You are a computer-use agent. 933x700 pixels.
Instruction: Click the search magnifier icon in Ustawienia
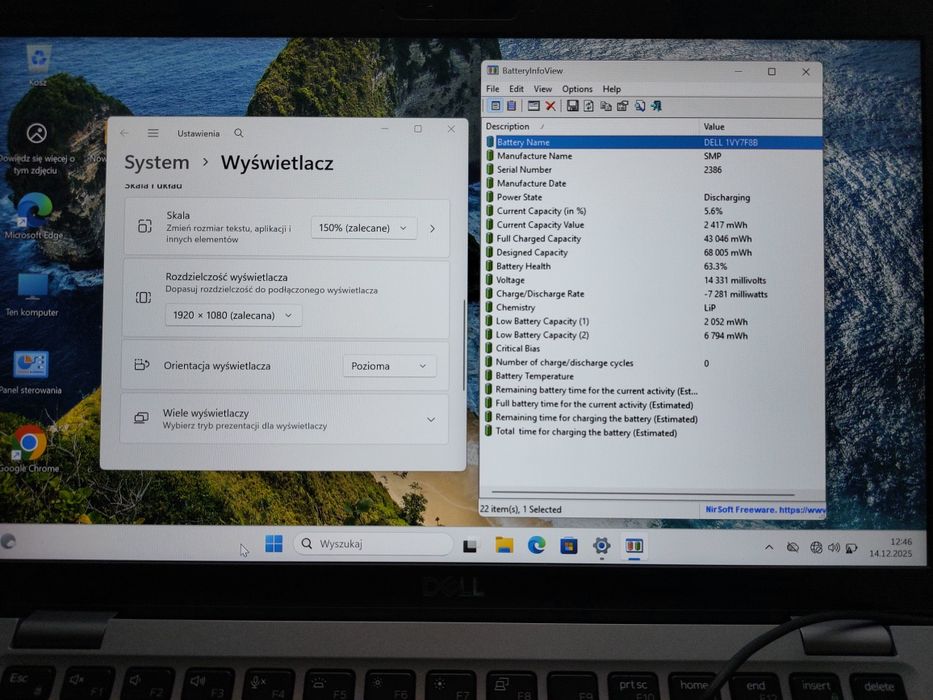pyautogui.click(x=239, y=133)
